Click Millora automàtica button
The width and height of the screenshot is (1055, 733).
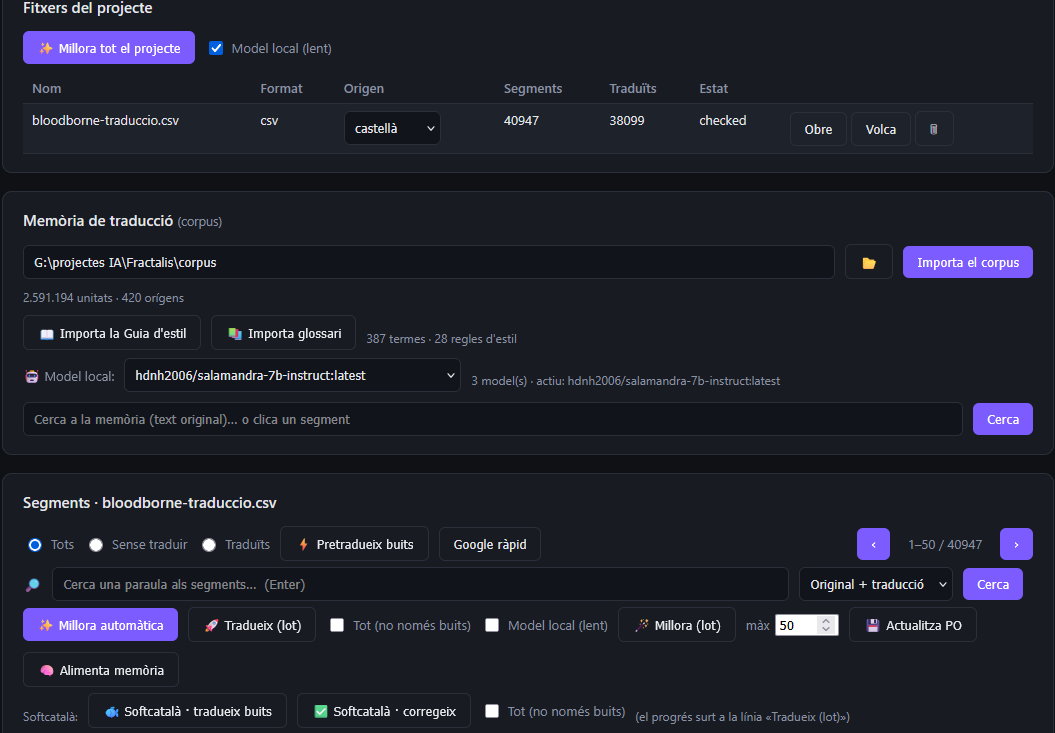click(100, 625)
